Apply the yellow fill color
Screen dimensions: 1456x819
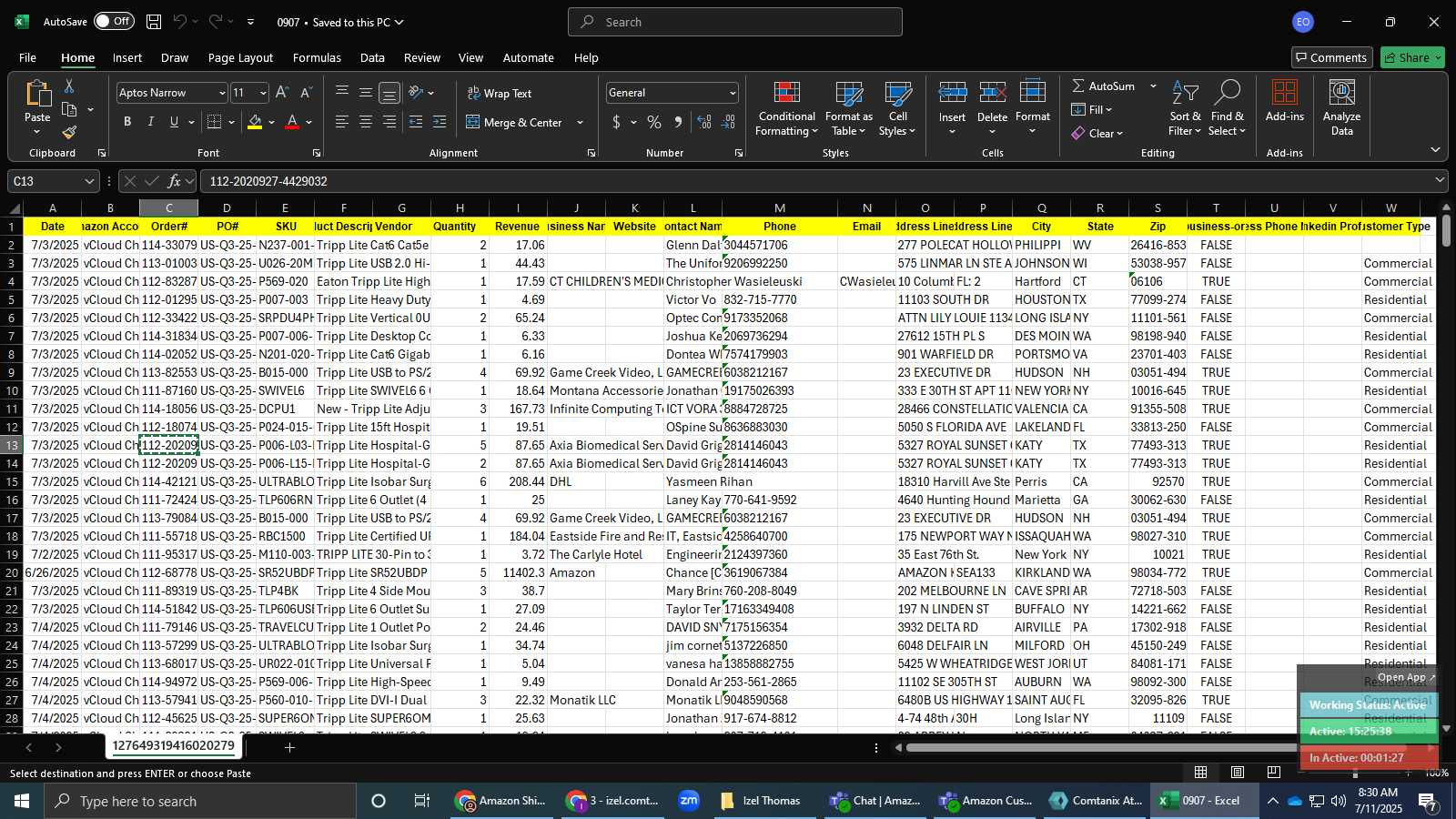[x=255, y=122]
